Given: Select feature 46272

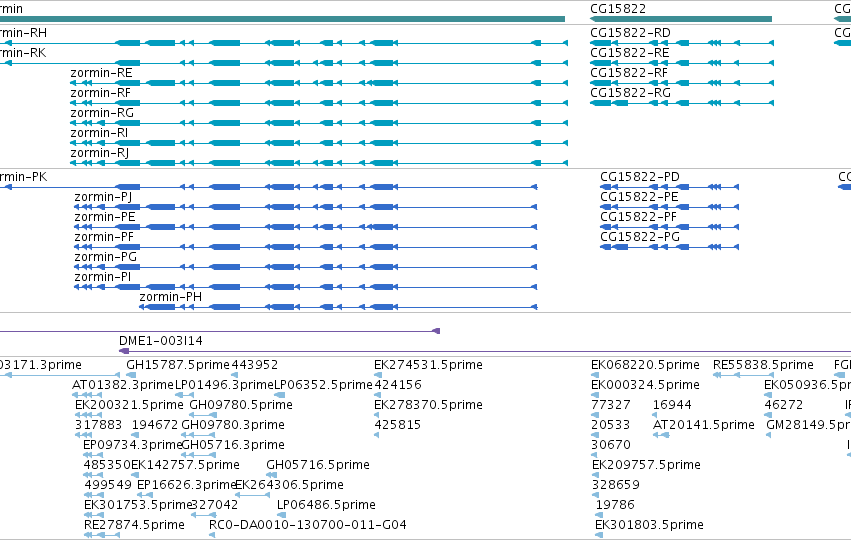Looking at the screenshot, I should click(784, 405).
